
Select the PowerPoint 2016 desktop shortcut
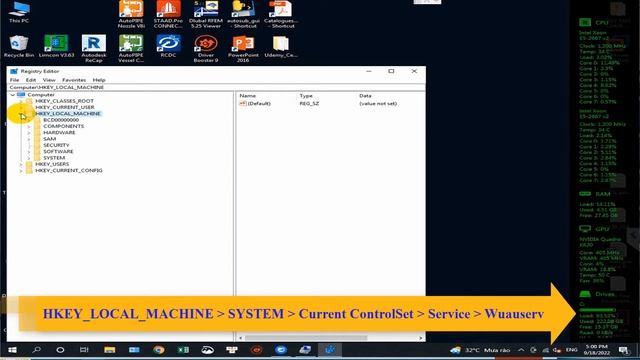pos(243,48)
